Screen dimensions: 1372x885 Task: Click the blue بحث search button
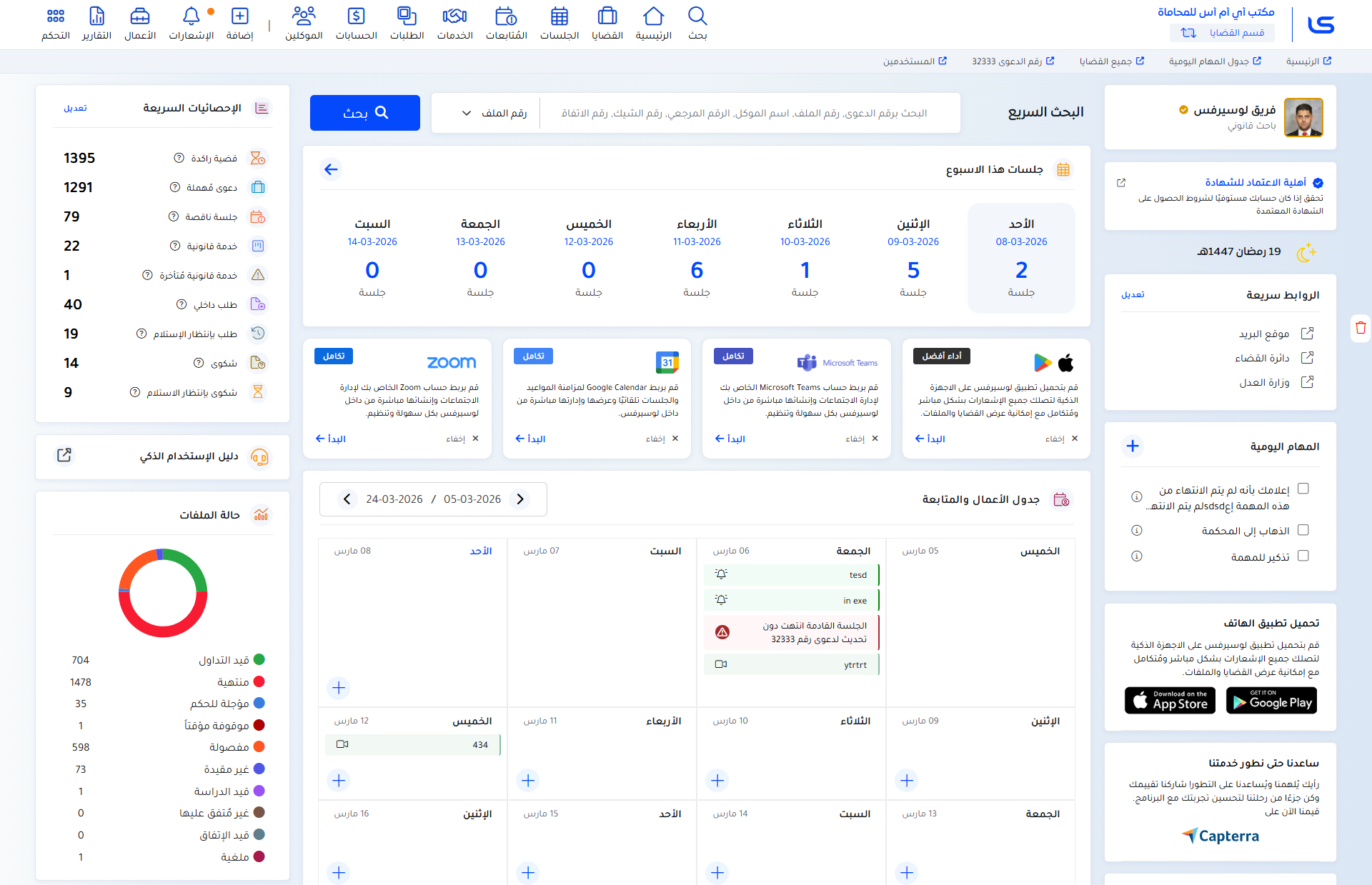click(365, 113)
